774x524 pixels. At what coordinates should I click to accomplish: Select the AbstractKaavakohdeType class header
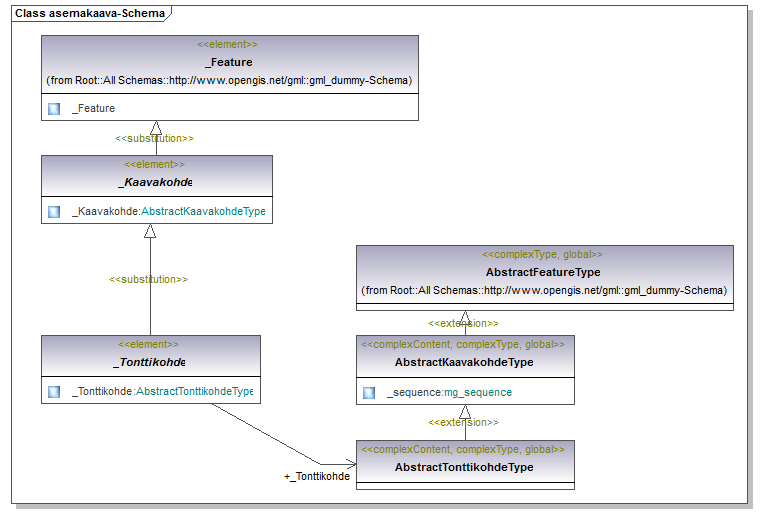[464, 362]
